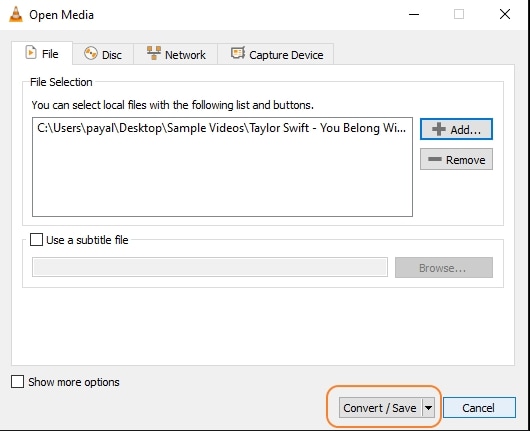Click inside the subtitle file path field
530x431 pixels.
pyautogui.click(x=210, y=267)
